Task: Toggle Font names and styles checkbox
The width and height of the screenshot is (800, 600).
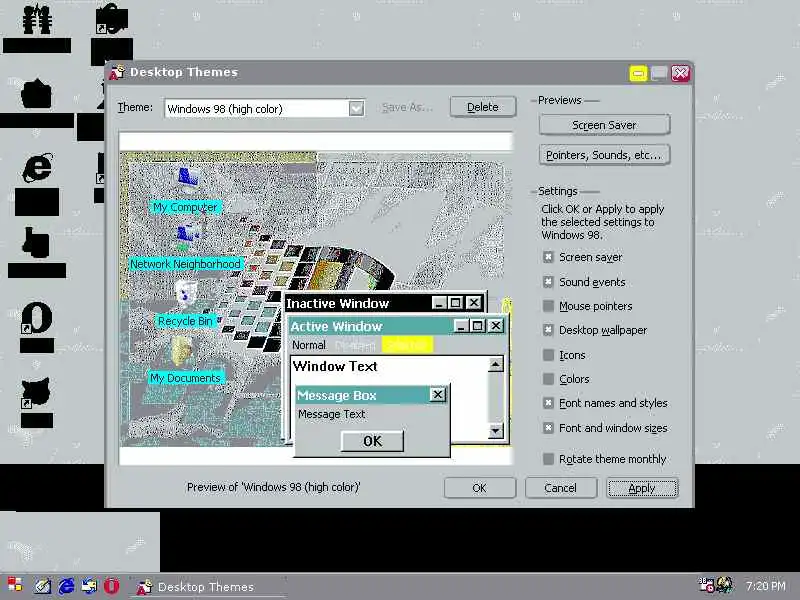Action: click(x=548, y=403)
